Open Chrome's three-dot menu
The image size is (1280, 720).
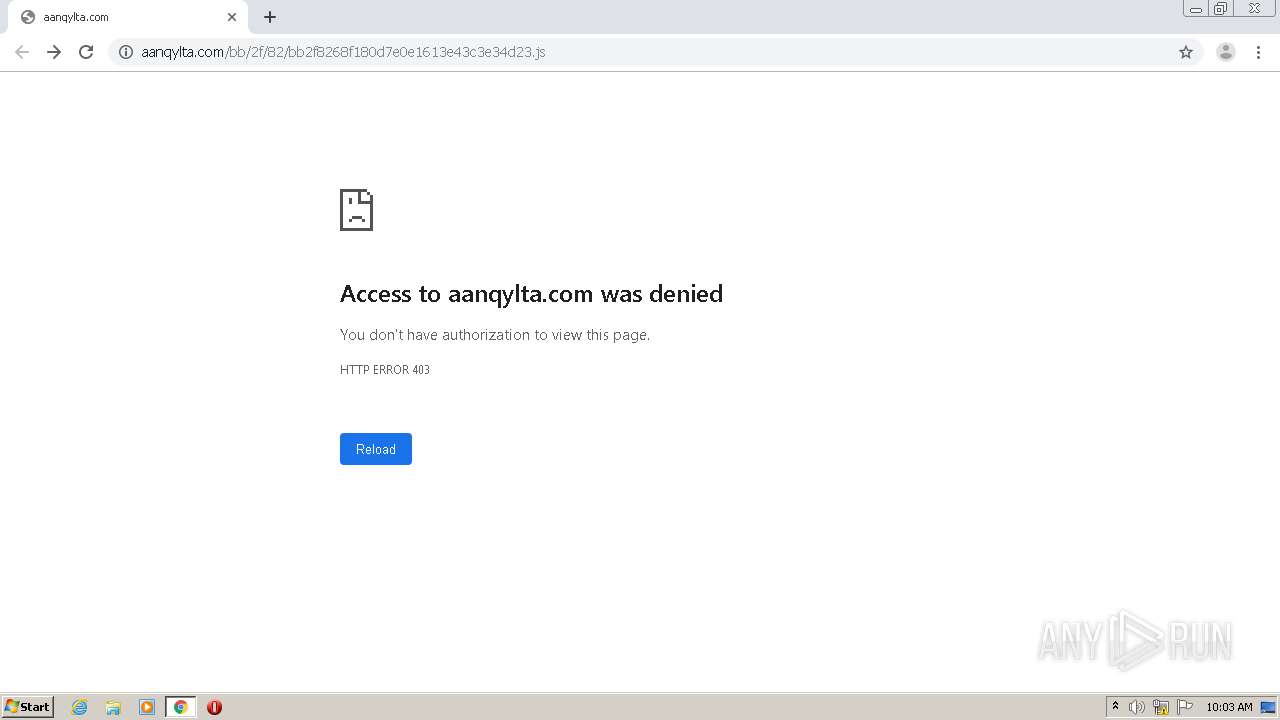point(1258,52)
